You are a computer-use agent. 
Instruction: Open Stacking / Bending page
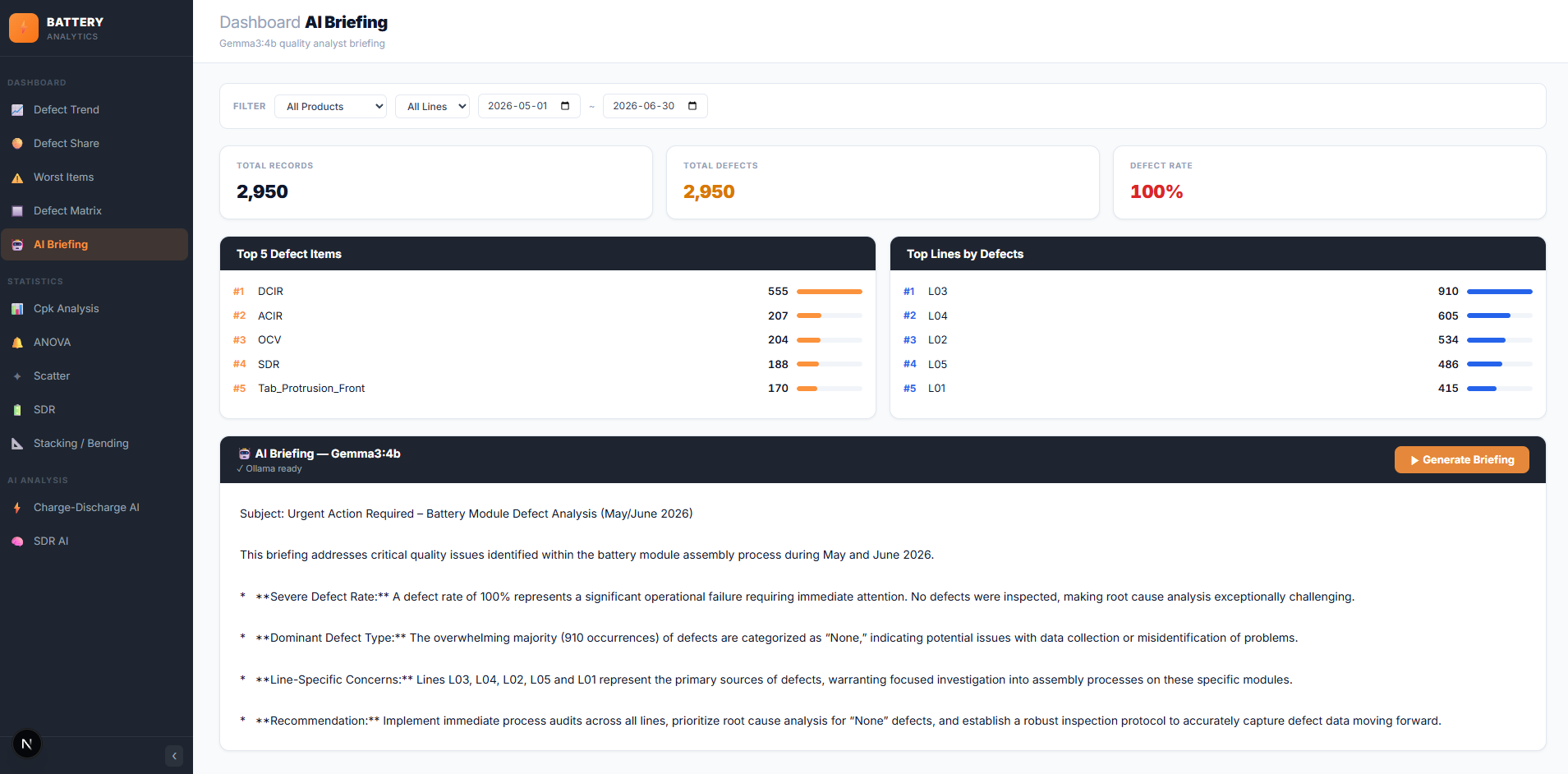[94, 444]
